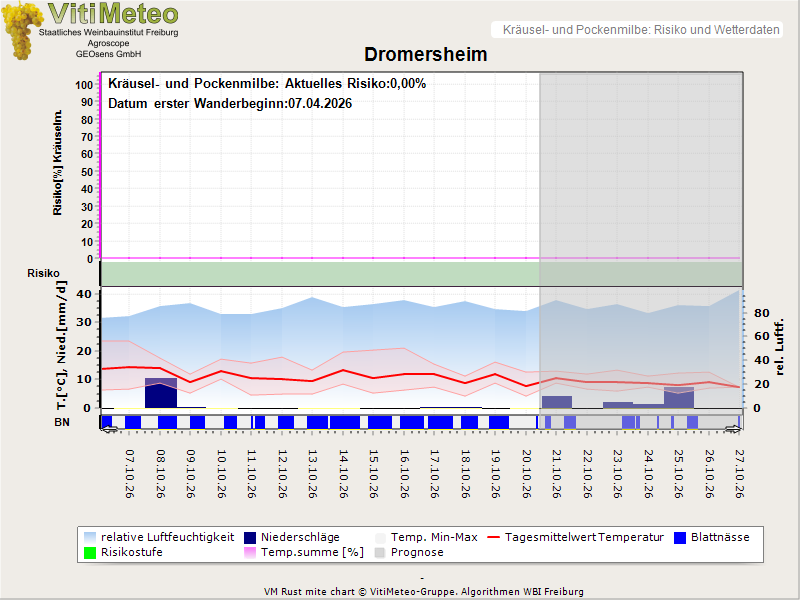Click the date label 23.10.26
The height and width of the screenshot is (600, 800).
pyautogui.click(x=617, y=473)
